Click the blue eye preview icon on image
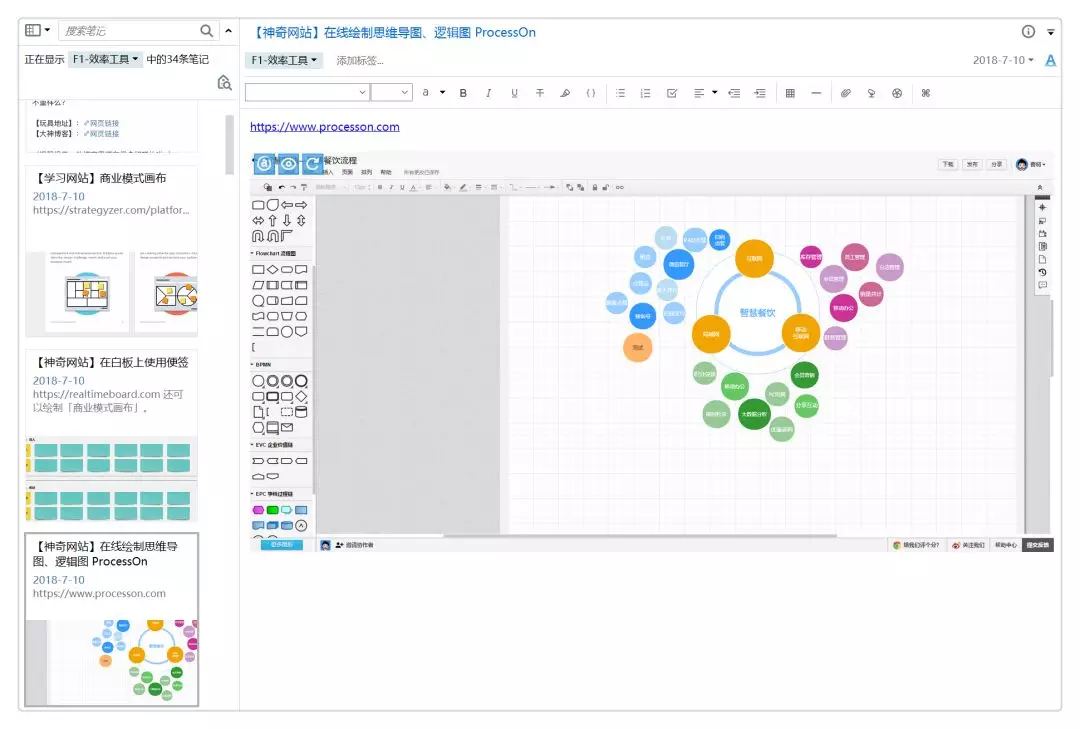This screenshot has height=729, width=1080. tap(289, 164)
